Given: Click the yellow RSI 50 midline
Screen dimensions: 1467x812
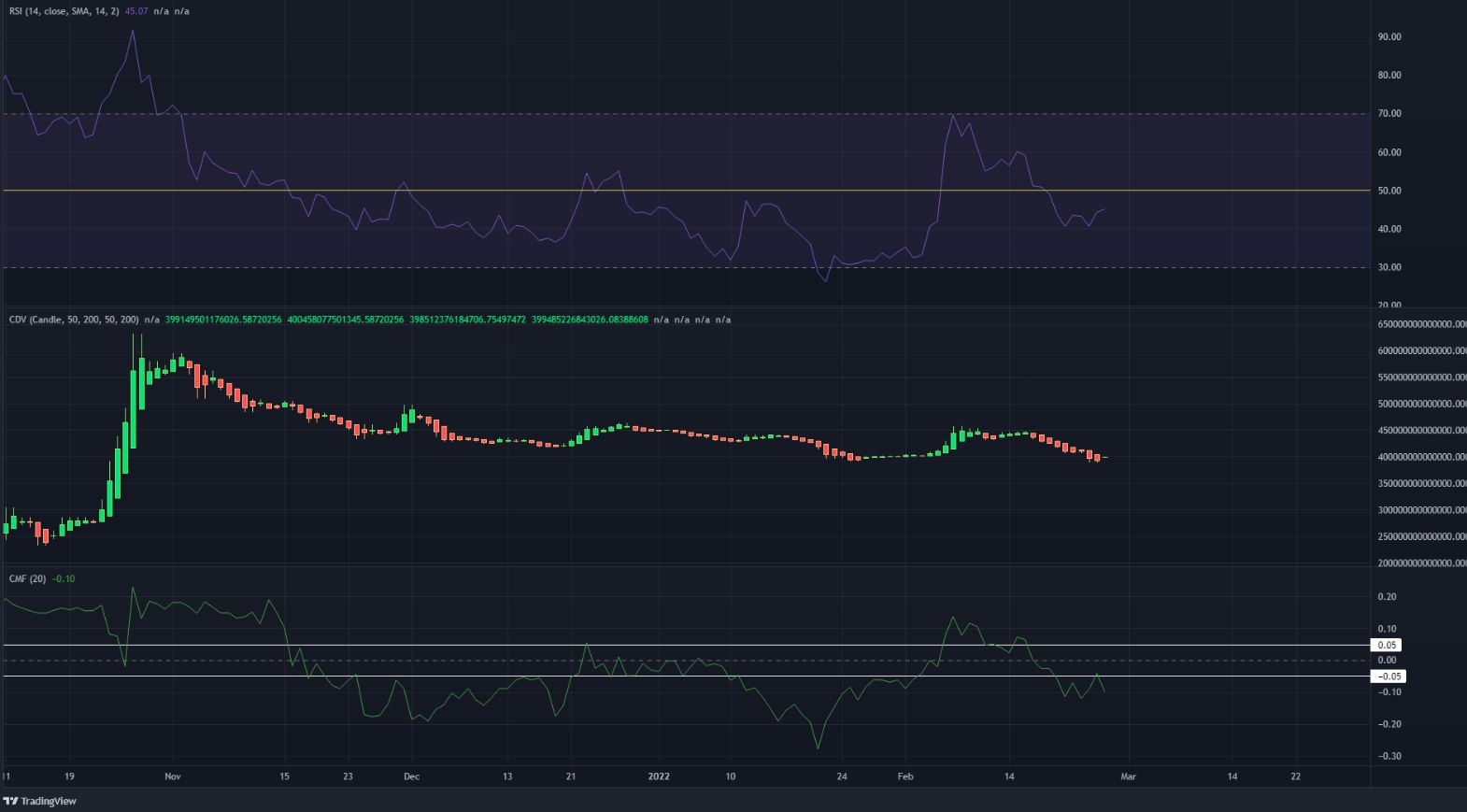Looking at the screenshot, I should 654,191.
